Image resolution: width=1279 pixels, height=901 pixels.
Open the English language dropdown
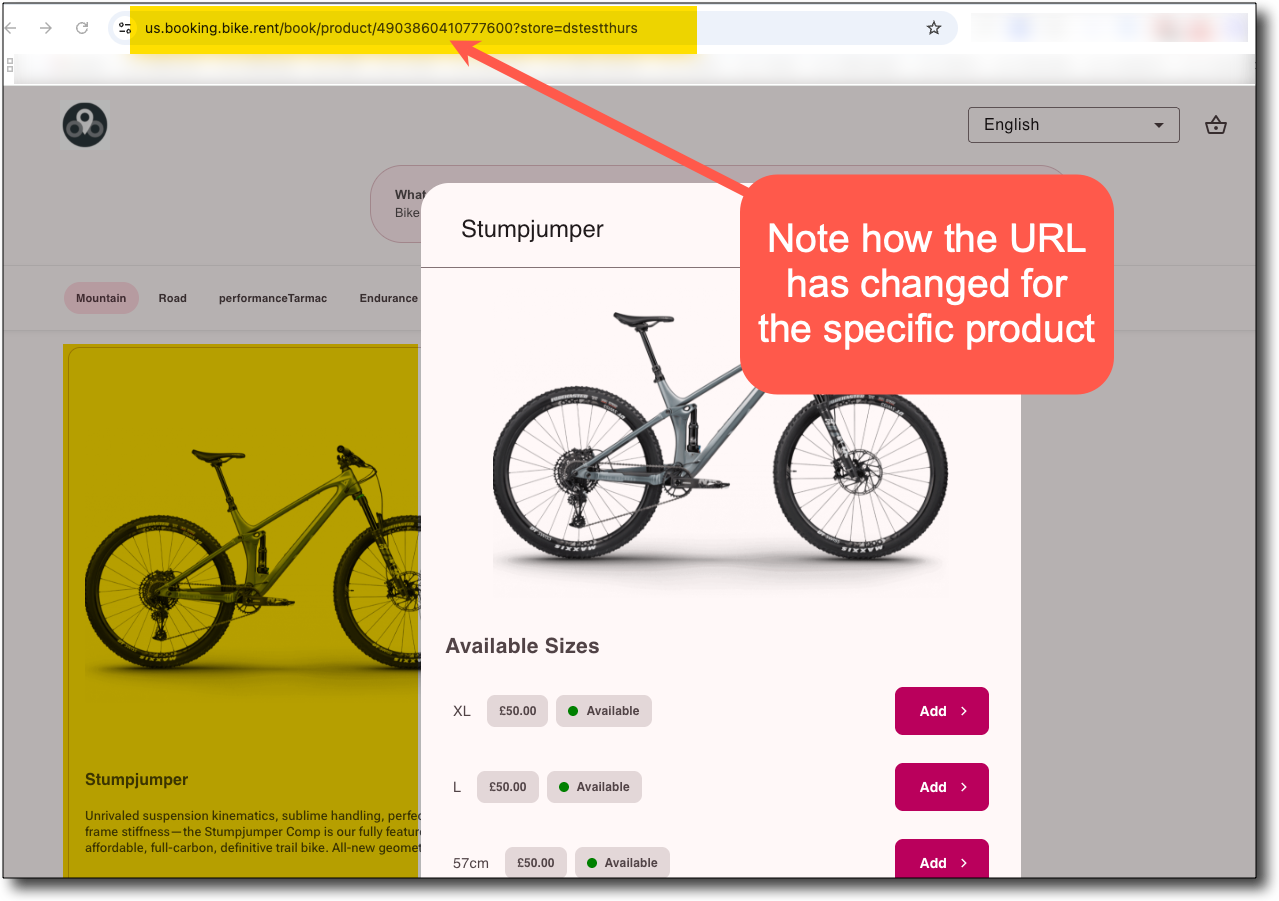click(x=1074, y=125)
